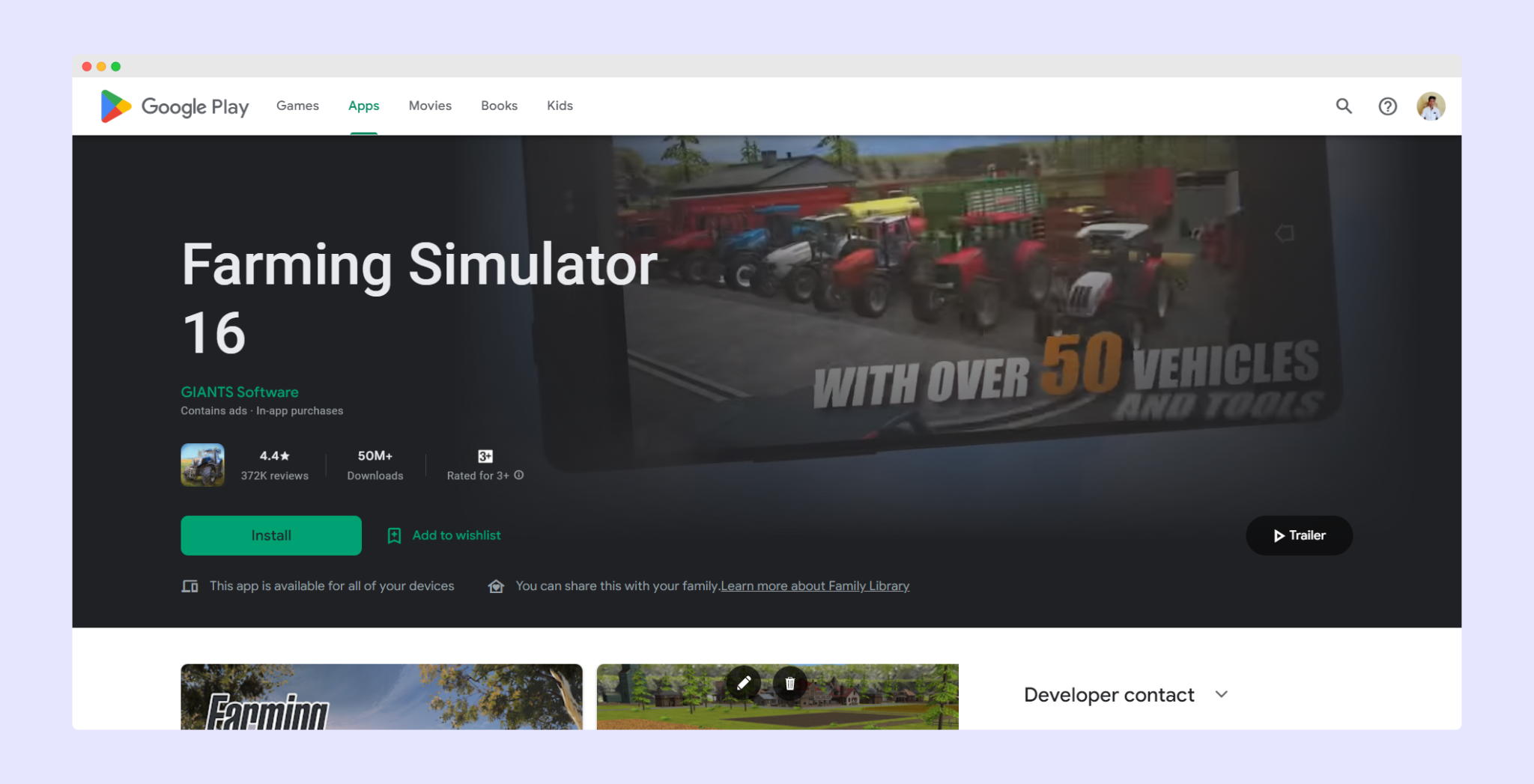Expand the Developer contact section
Screen dimensions: 1534x784
click(1221, 695)
